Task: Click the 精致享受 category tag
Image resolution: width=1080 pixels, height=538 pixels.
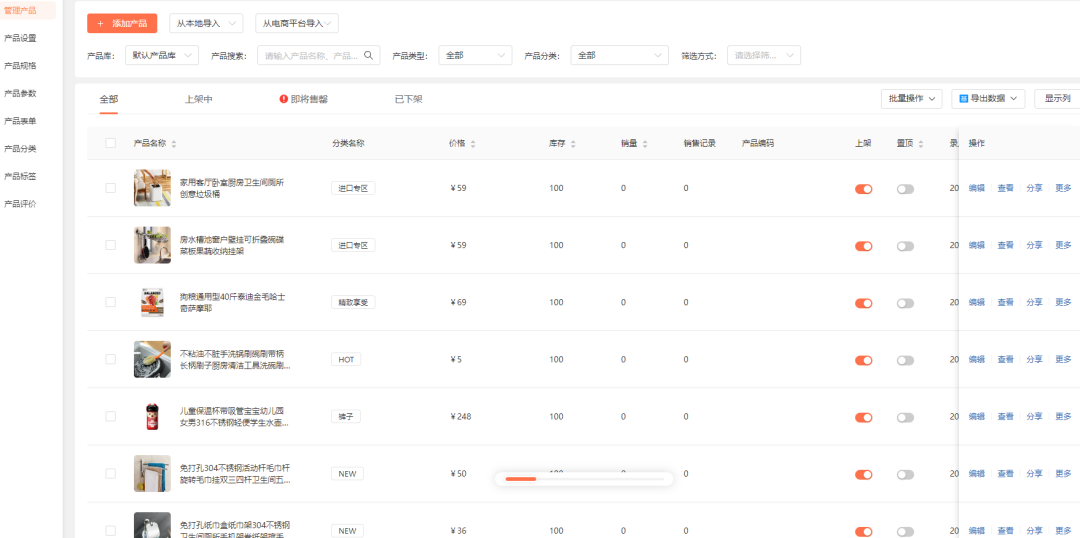Action: coord(353,302)
